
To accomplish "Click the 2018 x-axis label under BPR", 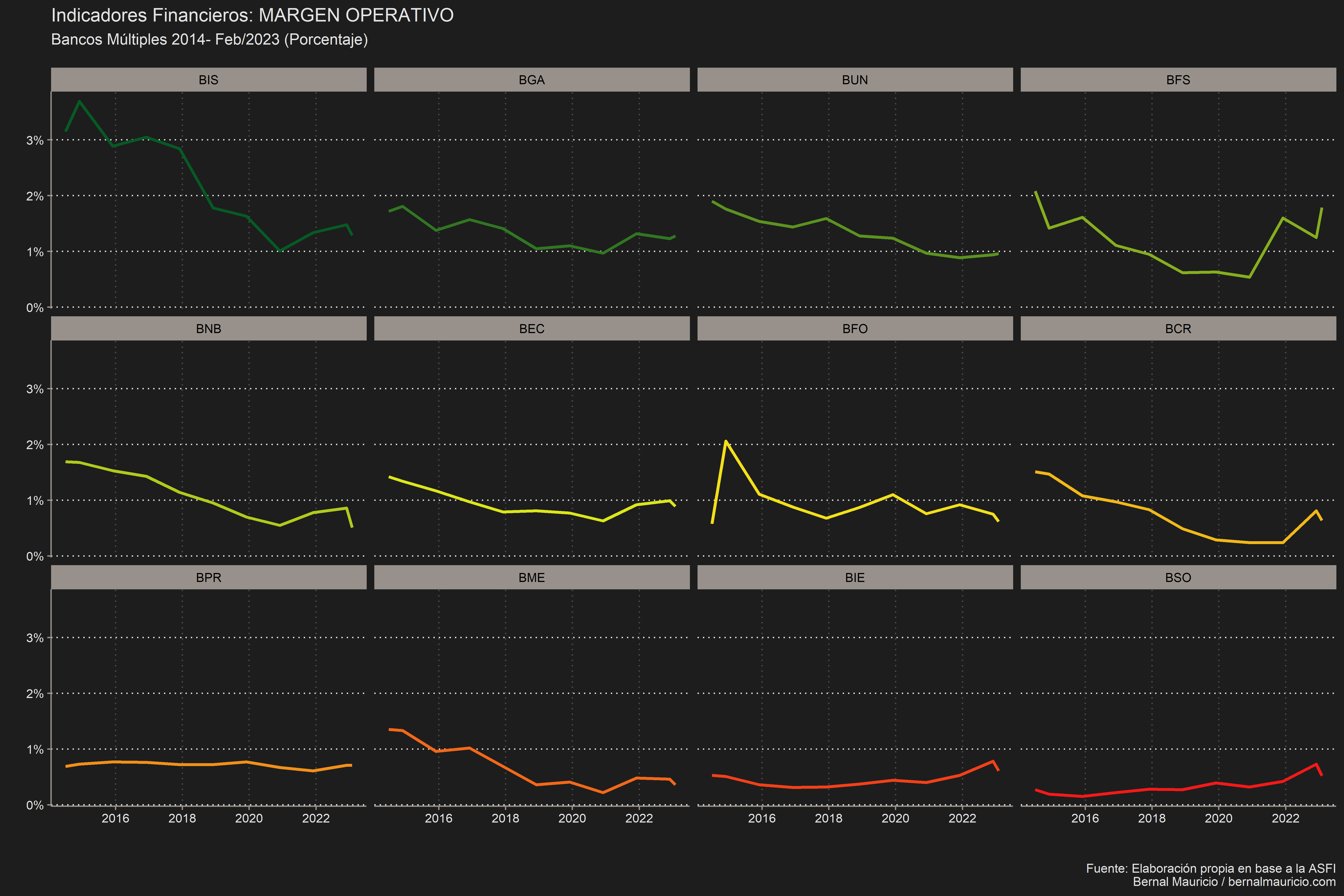I will click(x=182, y=818).
